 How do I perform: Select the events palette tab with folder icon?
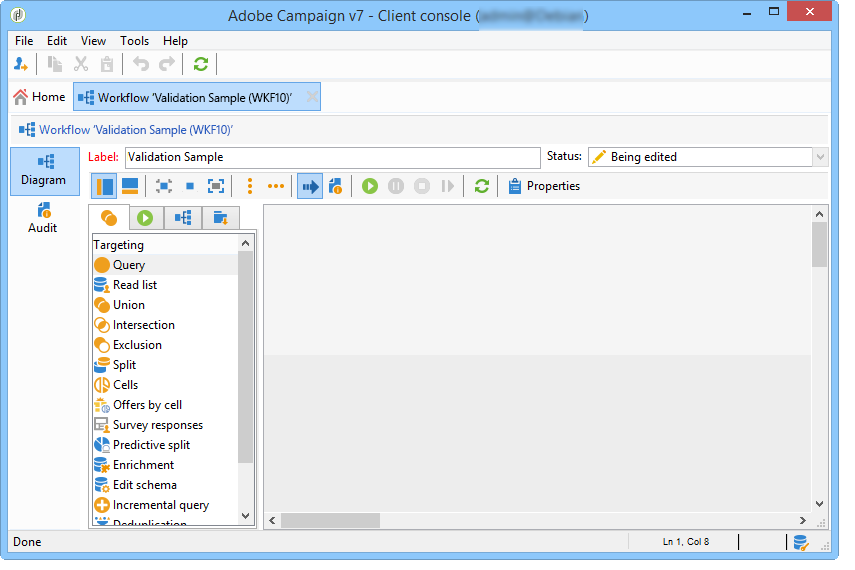(x=220, y=218)
